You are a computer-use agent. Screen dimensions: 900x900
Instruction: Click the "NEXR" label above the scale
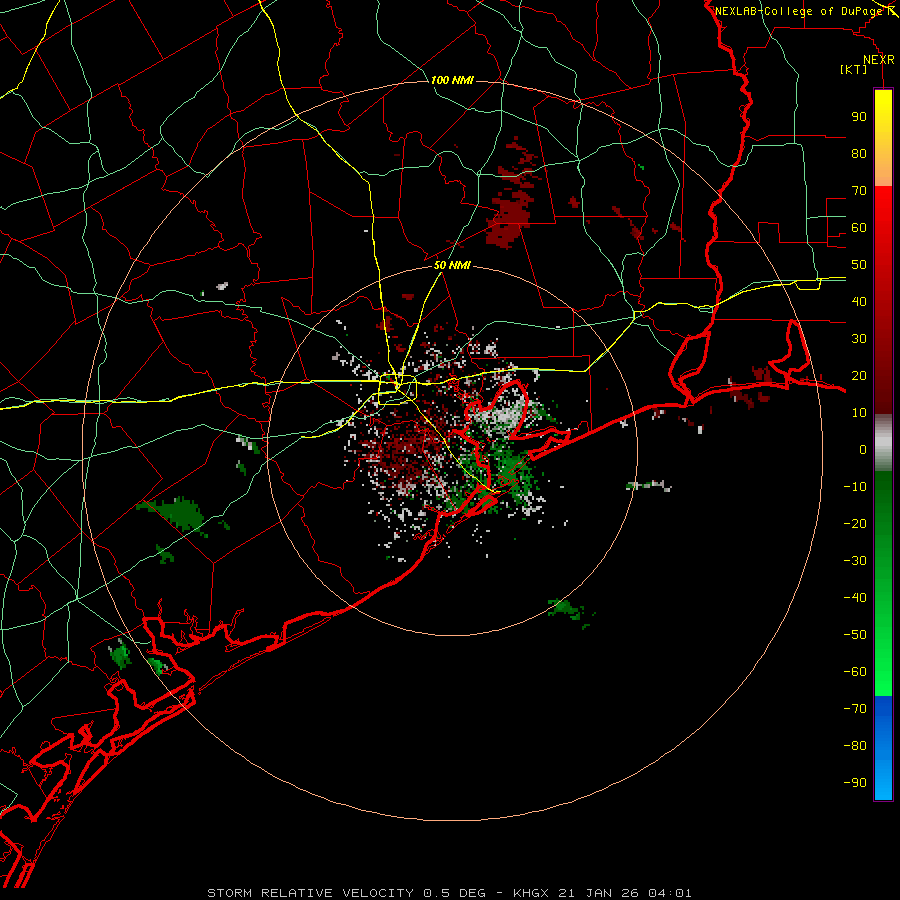(x=878, y=60)
